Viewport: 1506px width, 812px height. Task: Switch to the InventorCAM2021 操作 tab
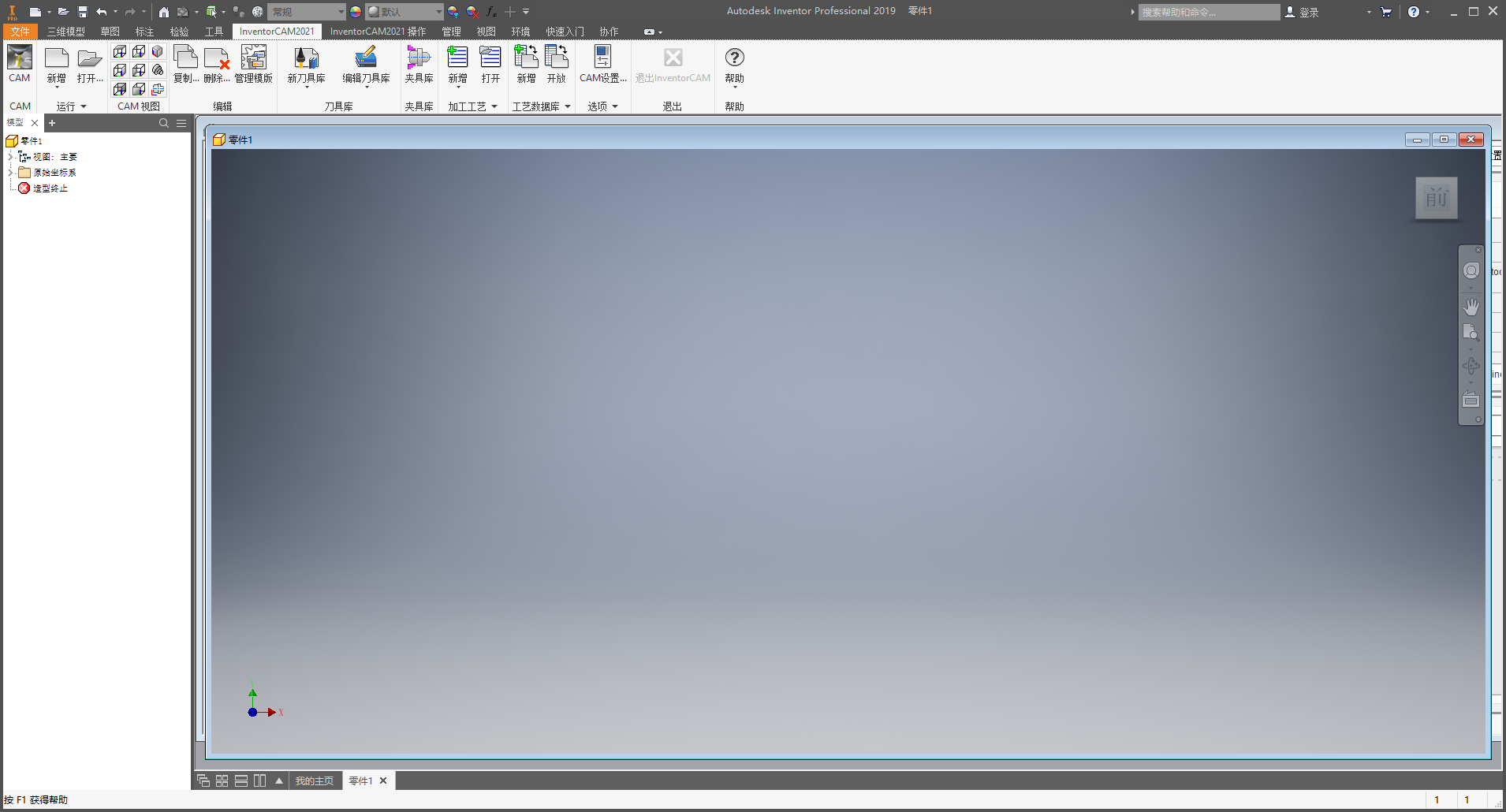pos(378,32)
